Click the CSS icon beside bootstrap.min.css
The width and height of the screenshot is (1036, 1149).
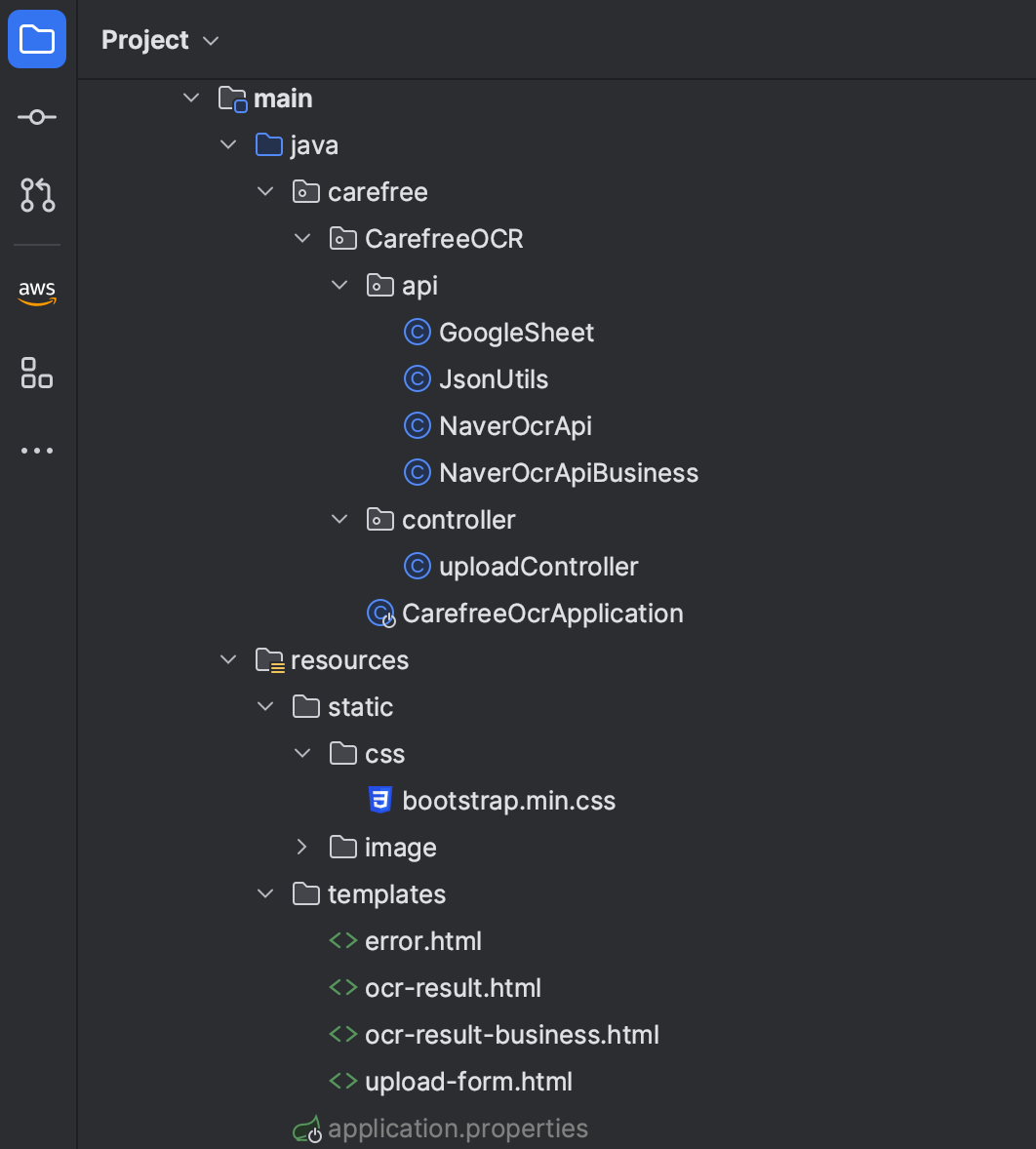(379, 800)
